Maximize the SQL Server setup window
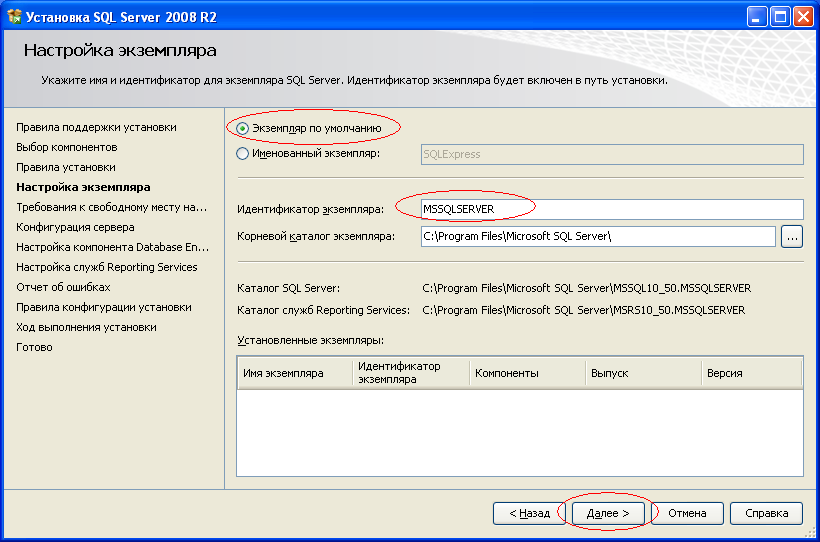820x542 pixels. pyautogui.click(x=780, y=18)
